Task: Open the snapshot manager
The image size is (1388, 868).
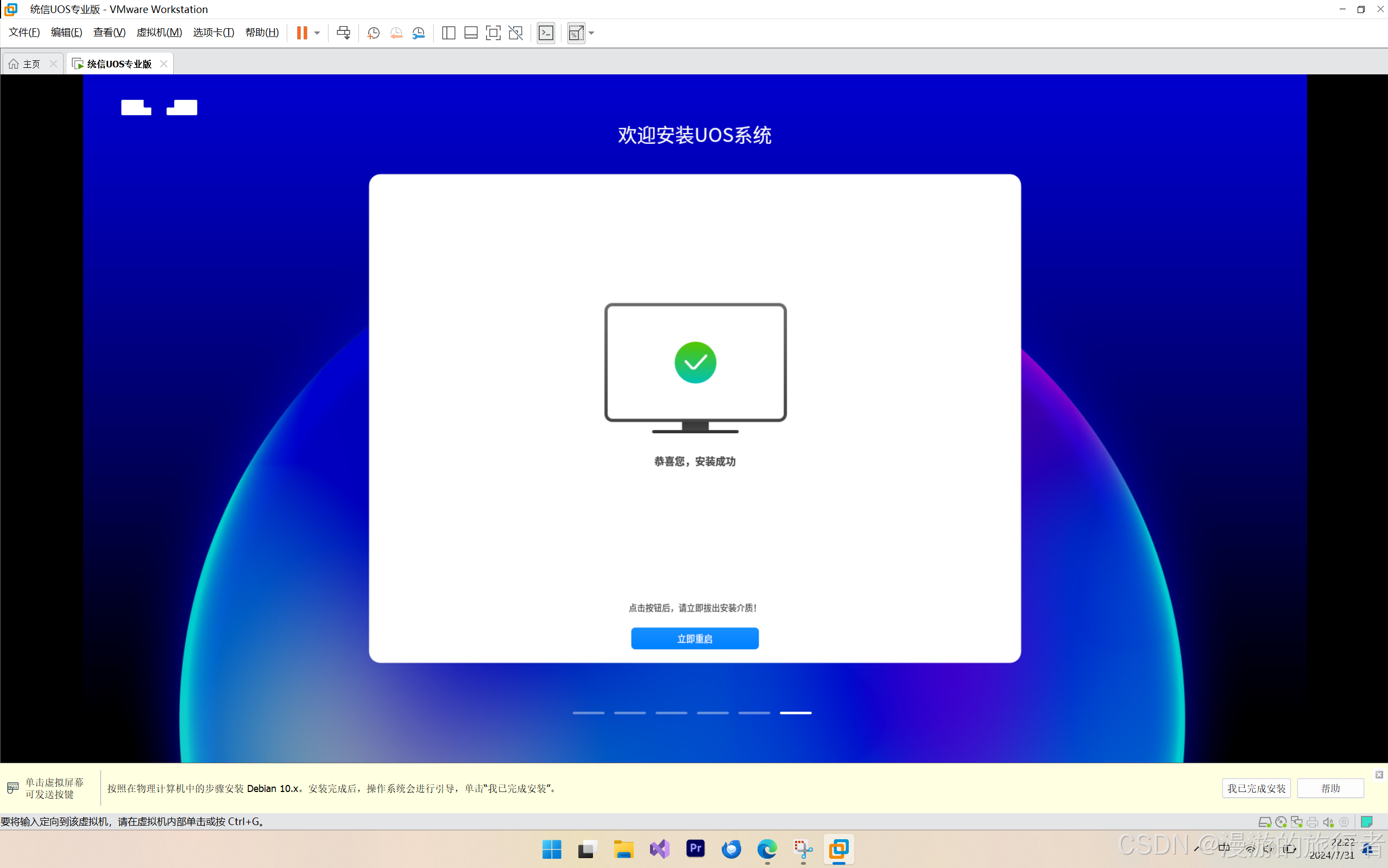Action: 419,33
